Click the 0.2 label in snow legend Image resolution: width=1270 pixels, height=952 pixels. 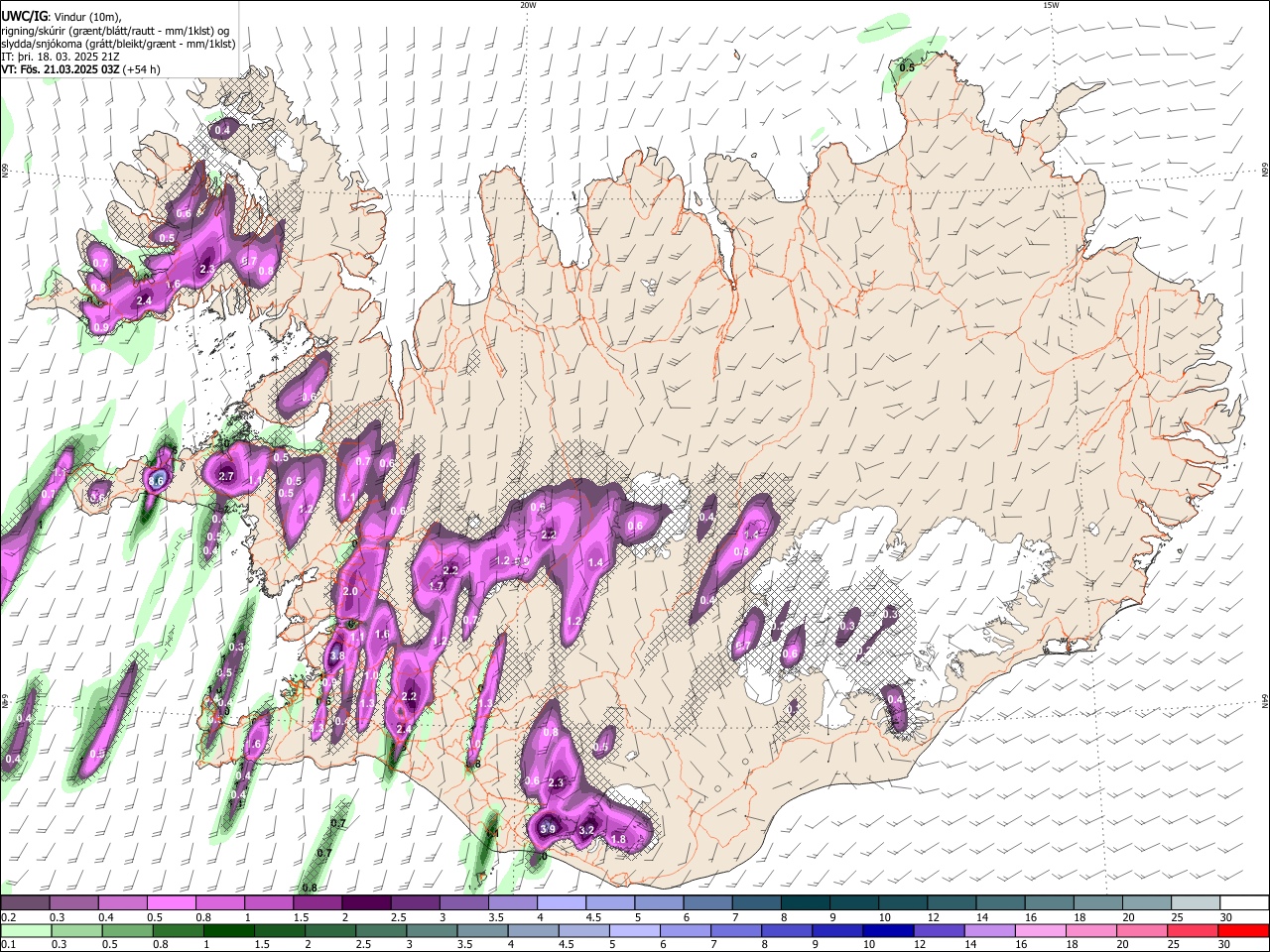click(8, 917)
